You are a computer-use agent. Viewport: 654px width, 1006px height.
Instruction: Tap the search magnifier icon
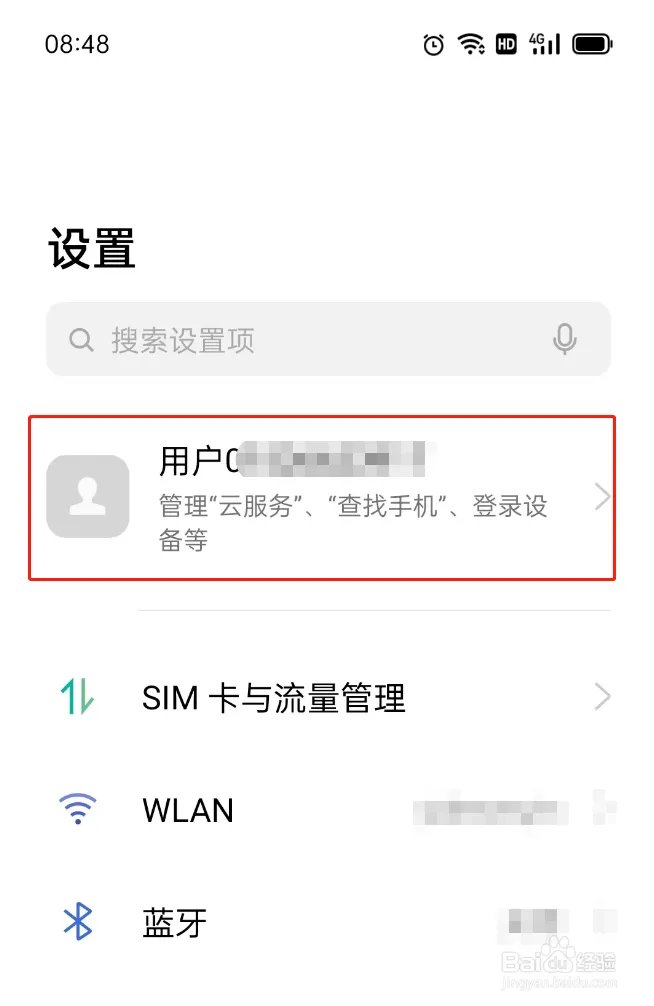click(81, 340)
